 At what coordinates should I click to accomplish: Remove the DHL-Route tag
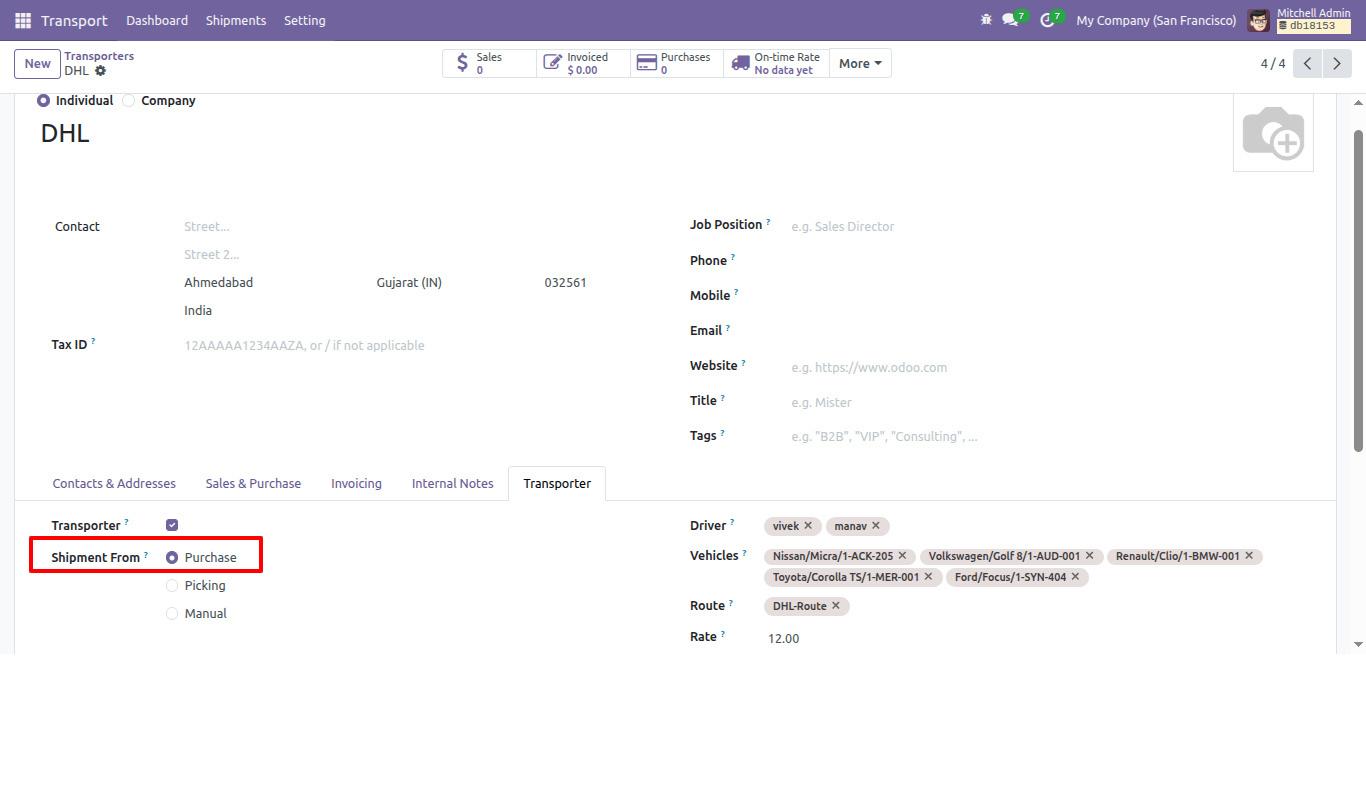point(836,606)
